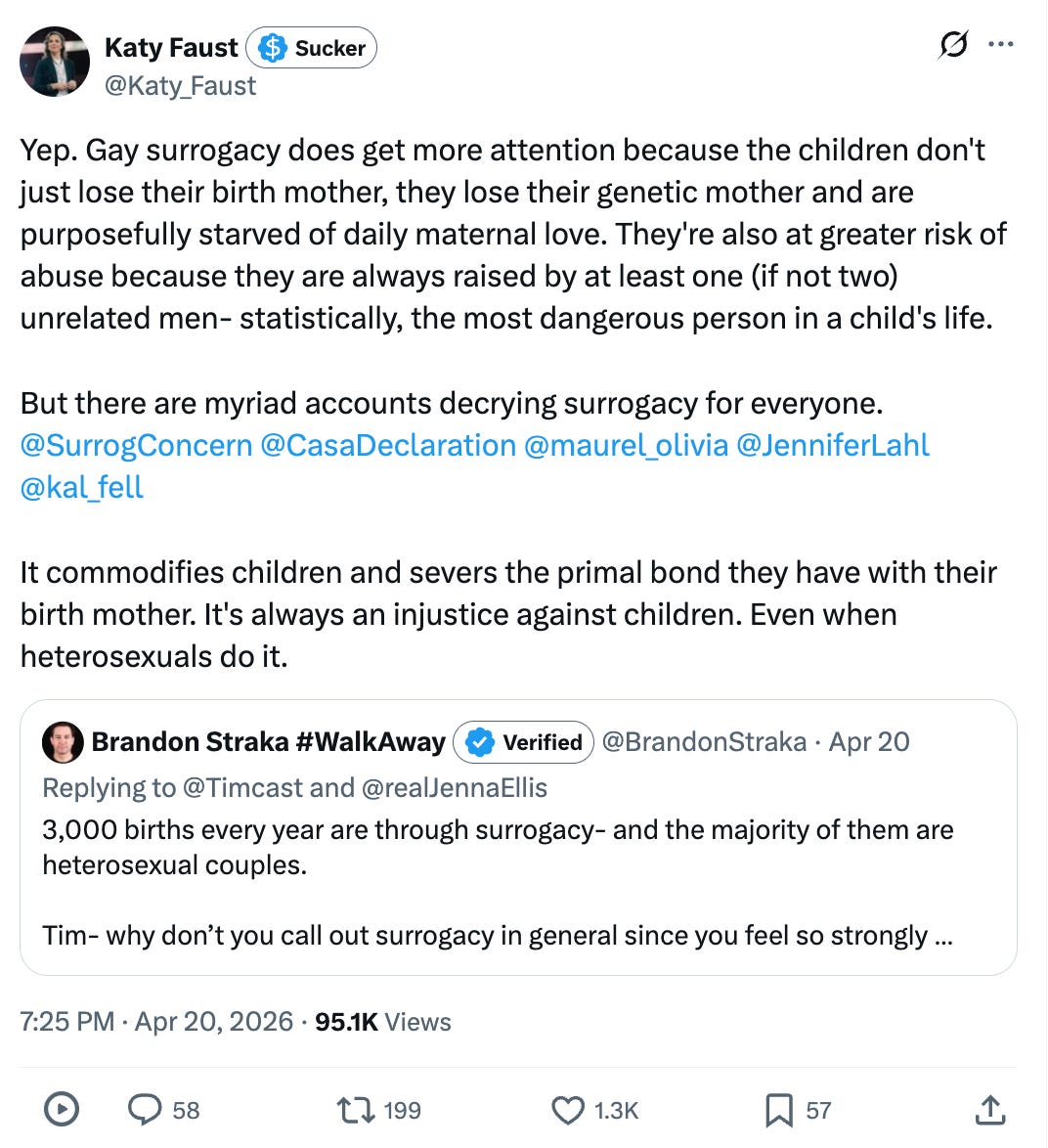1048x1148 pixels.
Task: Open the Grok slashed-circle icon
Action: pyautogui.click(x=953, y=45)
